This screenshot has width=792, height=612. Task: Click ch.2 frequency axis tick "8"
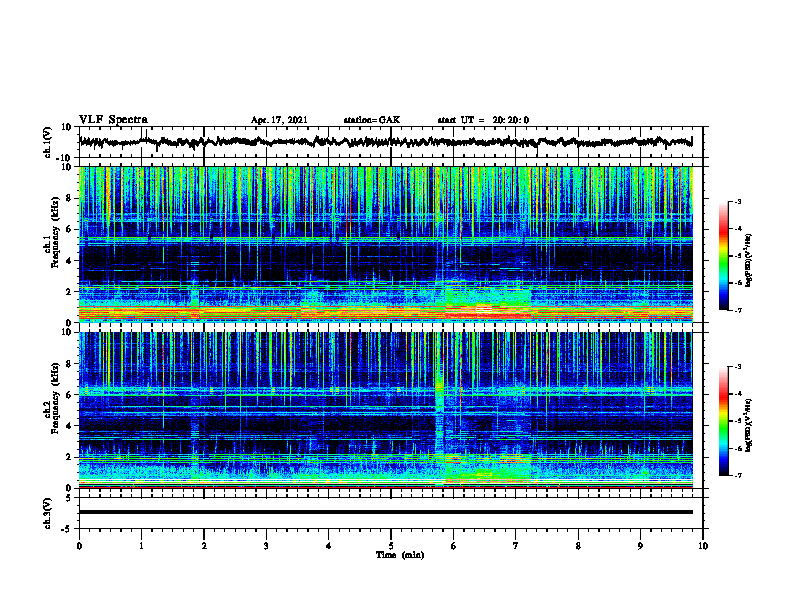(x=69, y=364)
